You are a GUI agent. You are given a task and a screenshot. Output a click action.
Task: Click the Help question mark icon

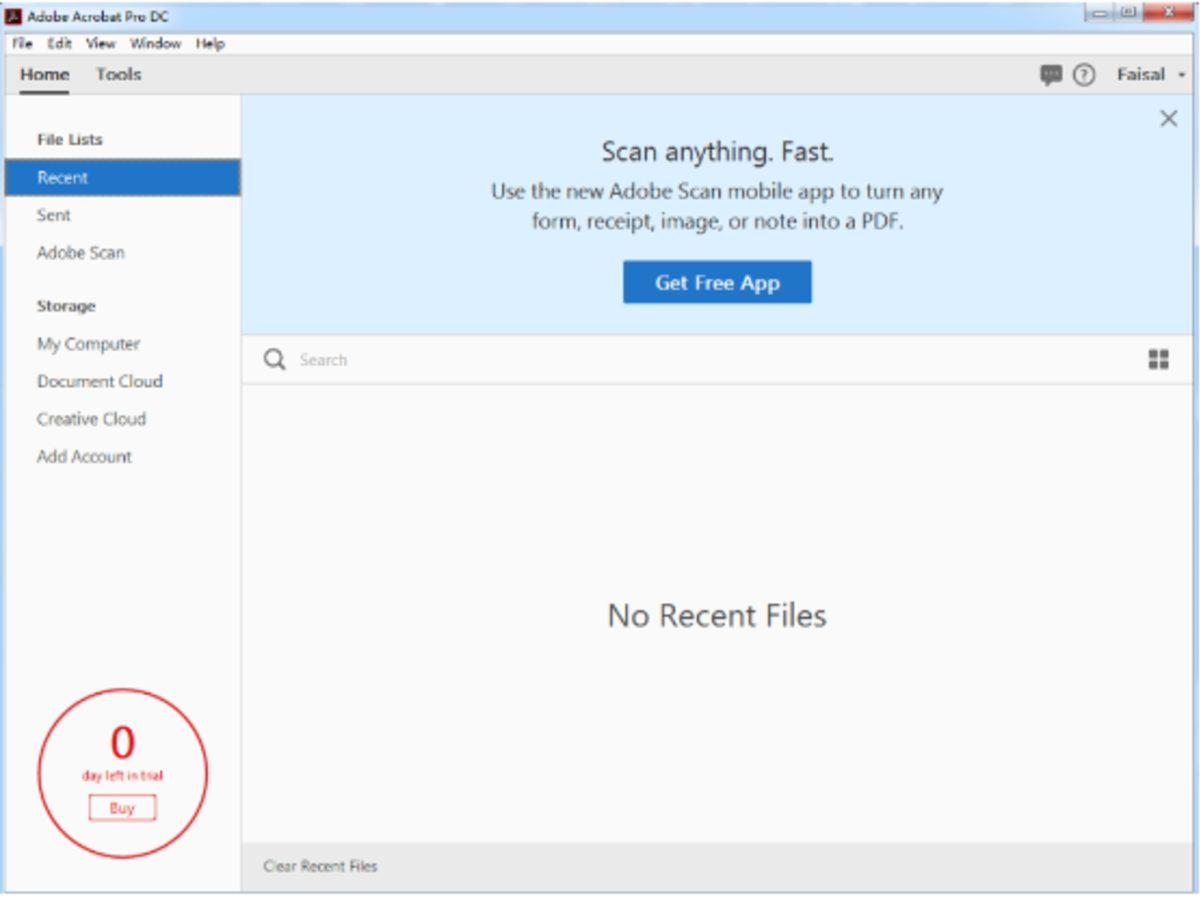(x=1083, y=75)
